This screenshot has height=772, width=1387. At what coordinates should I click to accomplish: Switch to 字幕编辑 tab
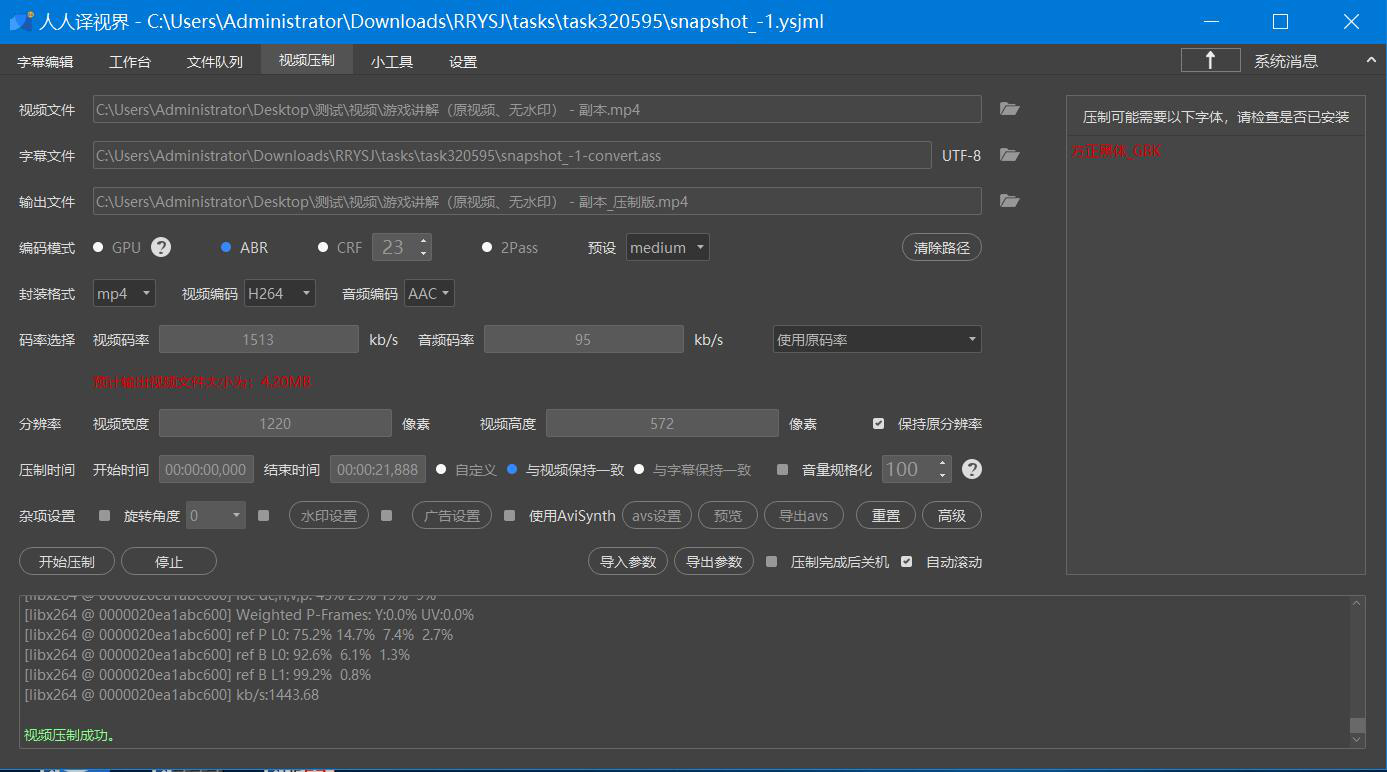click(x=45, y=61)
